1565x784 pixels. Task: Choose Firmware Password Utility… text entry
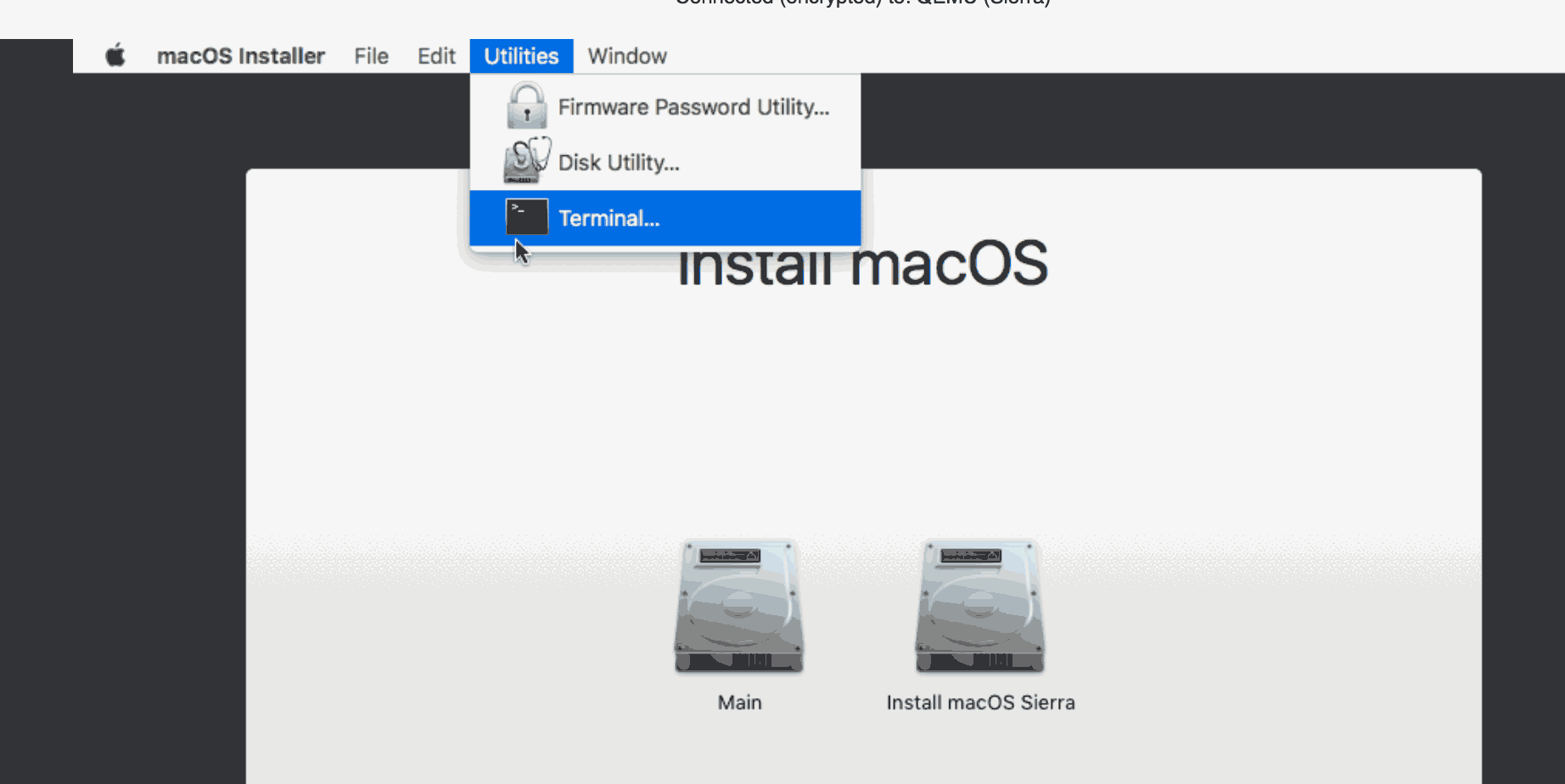pos(693,107)
